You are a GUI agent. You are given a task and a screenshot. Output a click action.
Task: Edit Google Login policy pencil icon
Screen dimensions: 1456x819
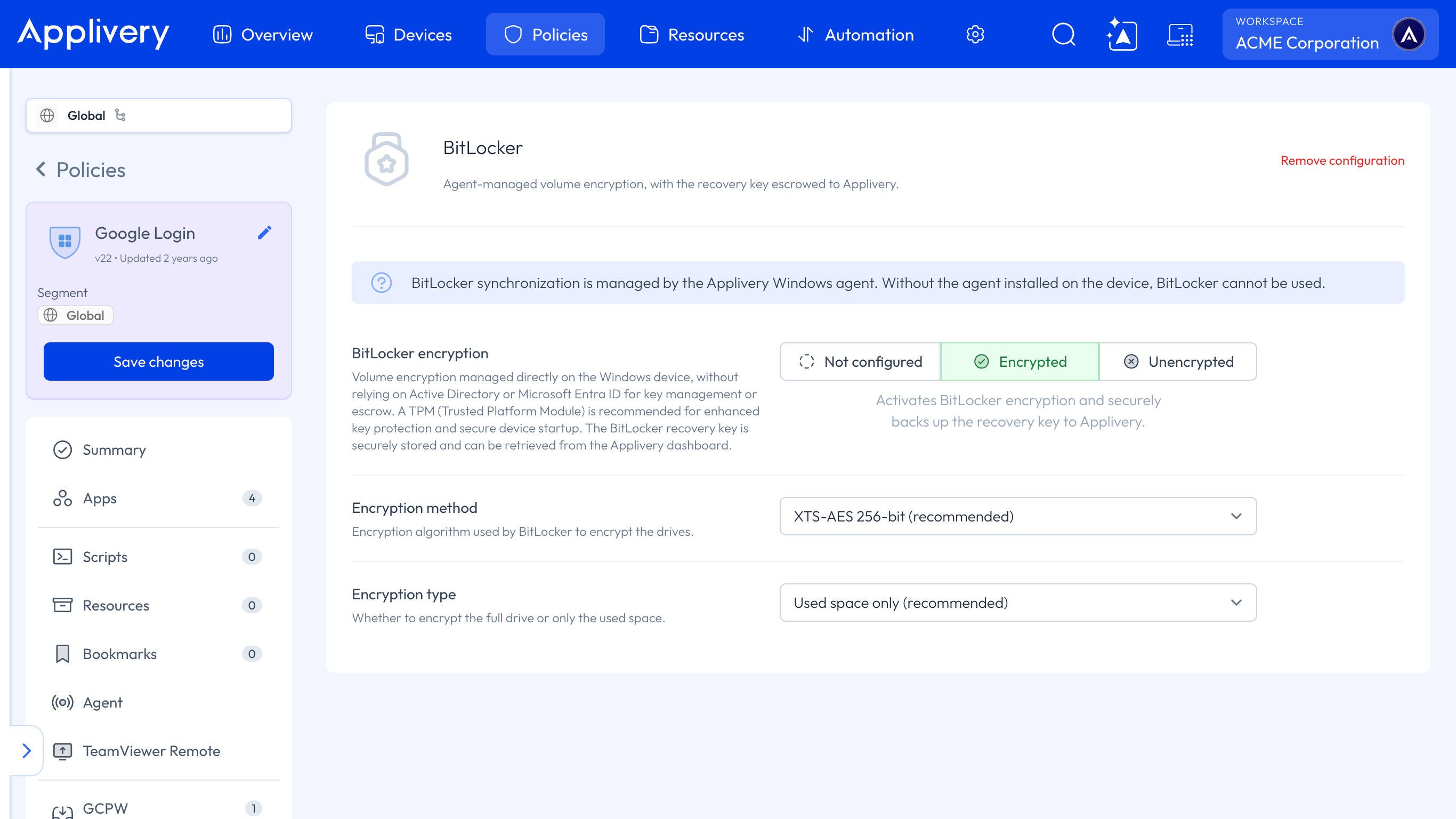click(x=264, y=232)
